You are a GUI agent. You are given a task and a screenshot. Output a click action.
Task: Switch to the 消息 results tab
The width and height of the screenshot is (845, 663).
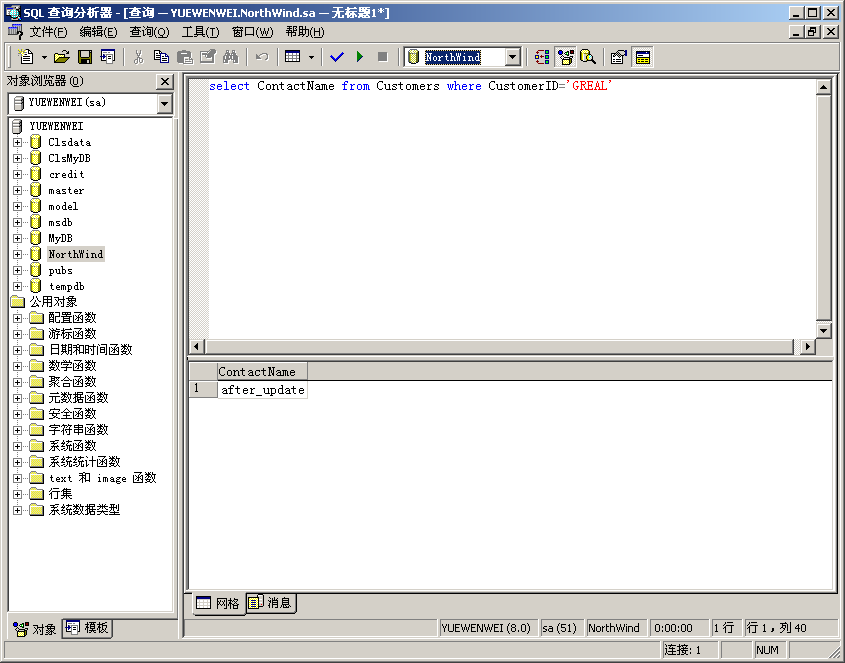click(271, 603)
